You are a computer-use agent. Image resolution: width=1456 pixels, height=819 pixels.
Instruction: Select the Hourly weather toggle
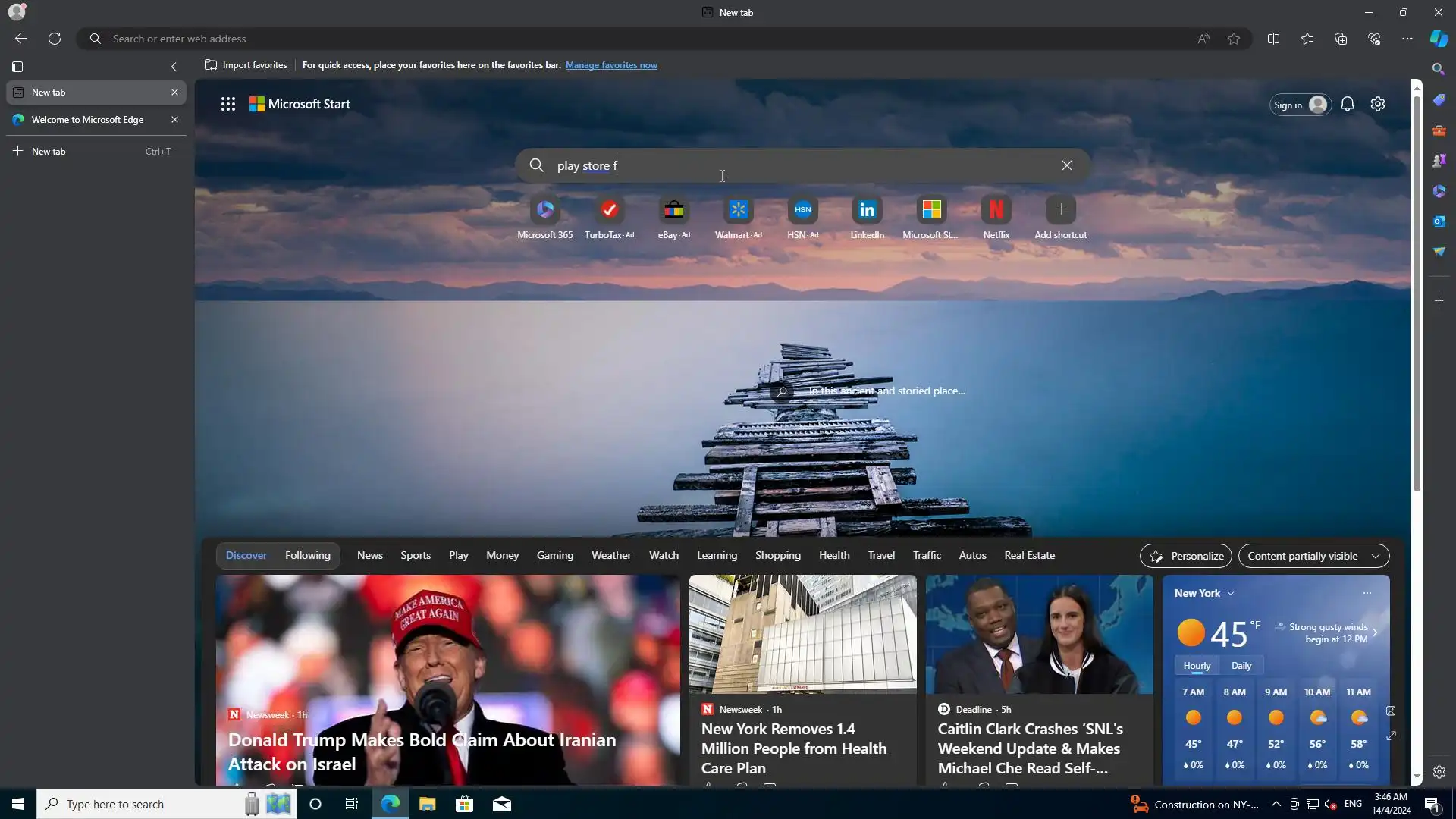pyautogui.click(x=1197, y=666)
